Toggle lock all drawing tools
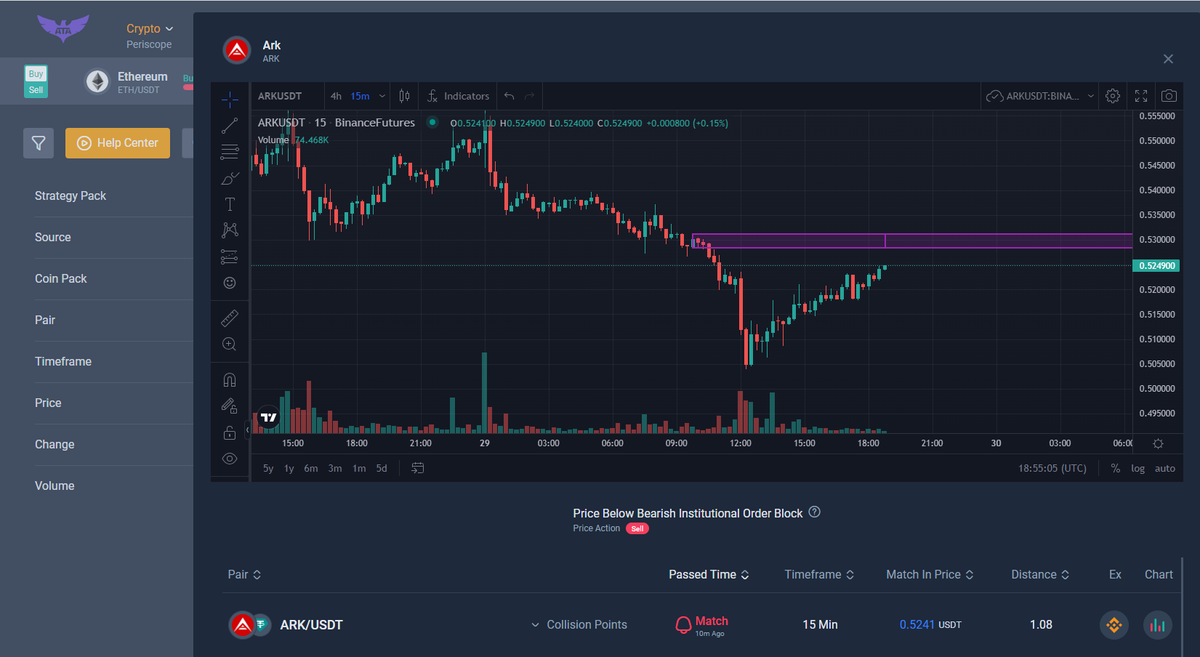The width and height of the screenshot is (1200, 657). tap(230, 433)
